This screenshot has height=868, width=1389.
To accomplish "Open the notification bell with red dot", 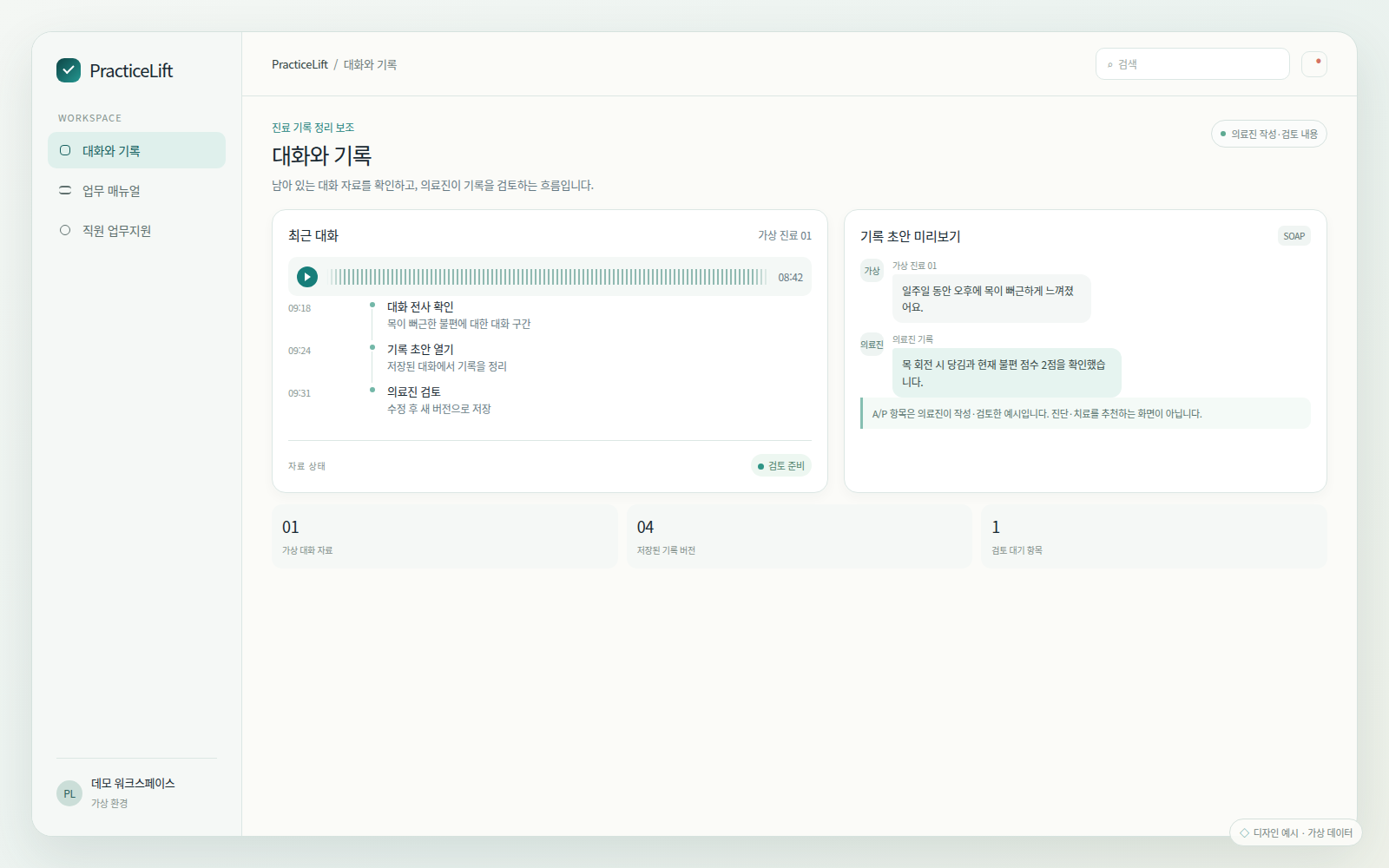I will tap(1314, 64).
